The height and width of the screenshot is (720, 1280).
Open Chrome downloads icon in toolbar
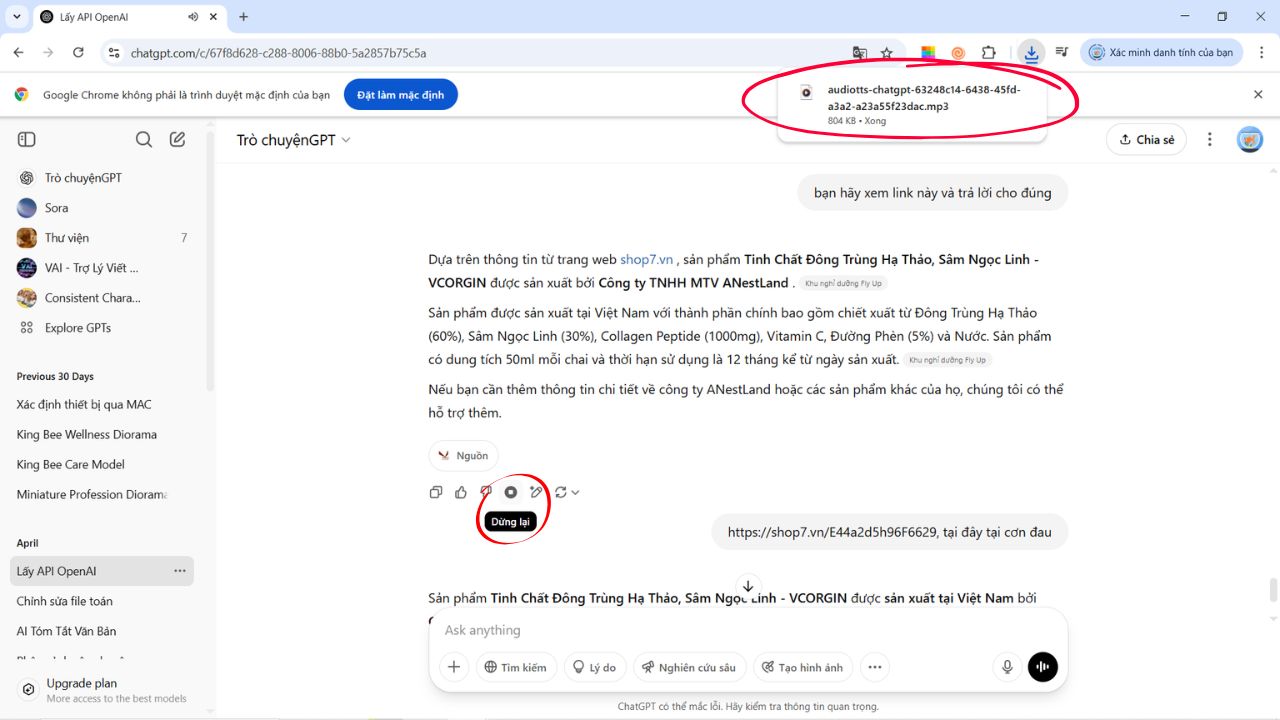(x=1031, y=53)
